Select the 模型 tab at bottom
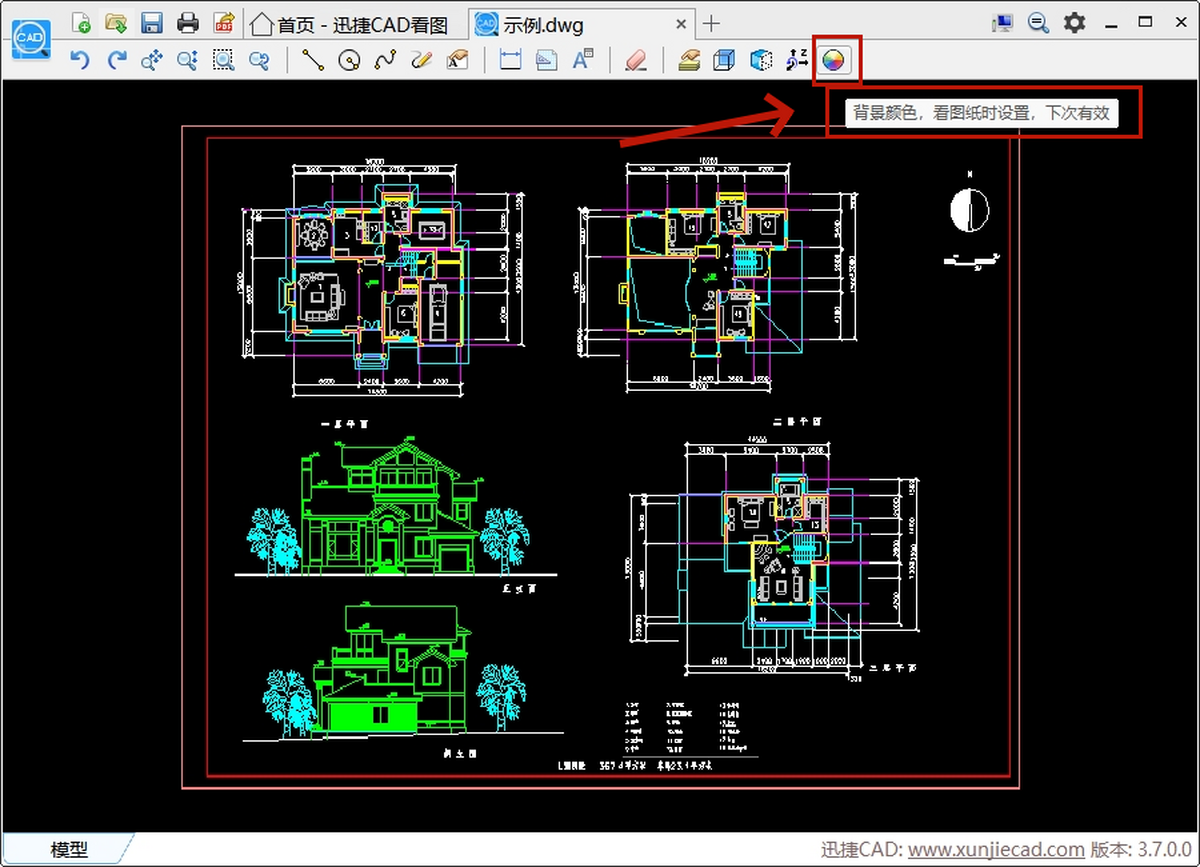Image resolution: width=1200 pixels, height=867 pixels. (x=69, y=850)
